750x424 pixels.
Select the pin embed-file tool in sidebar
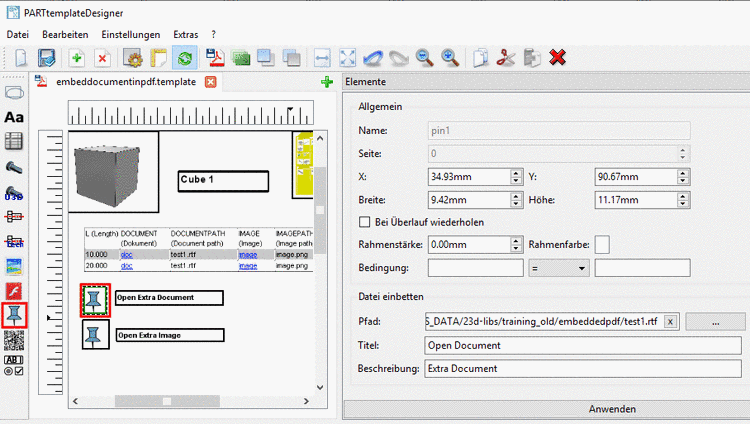[14, 315]
